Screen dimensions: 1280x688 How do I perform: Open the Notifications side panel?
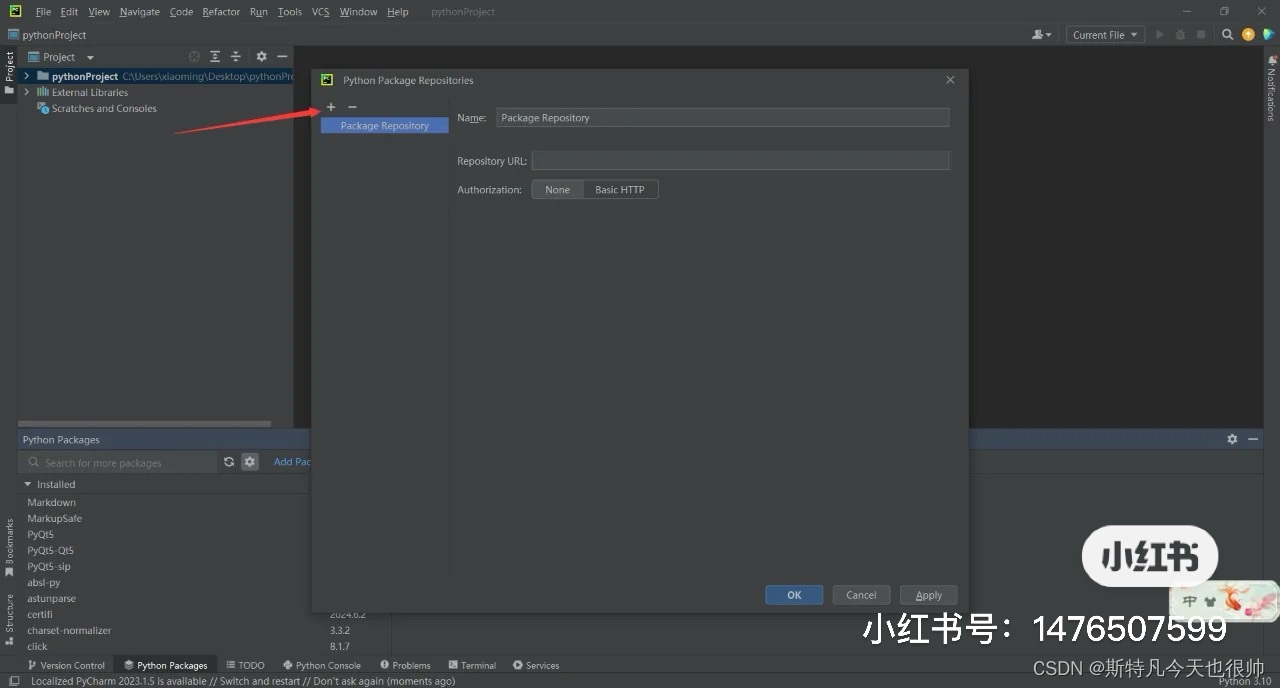(x=1272, y=88)
